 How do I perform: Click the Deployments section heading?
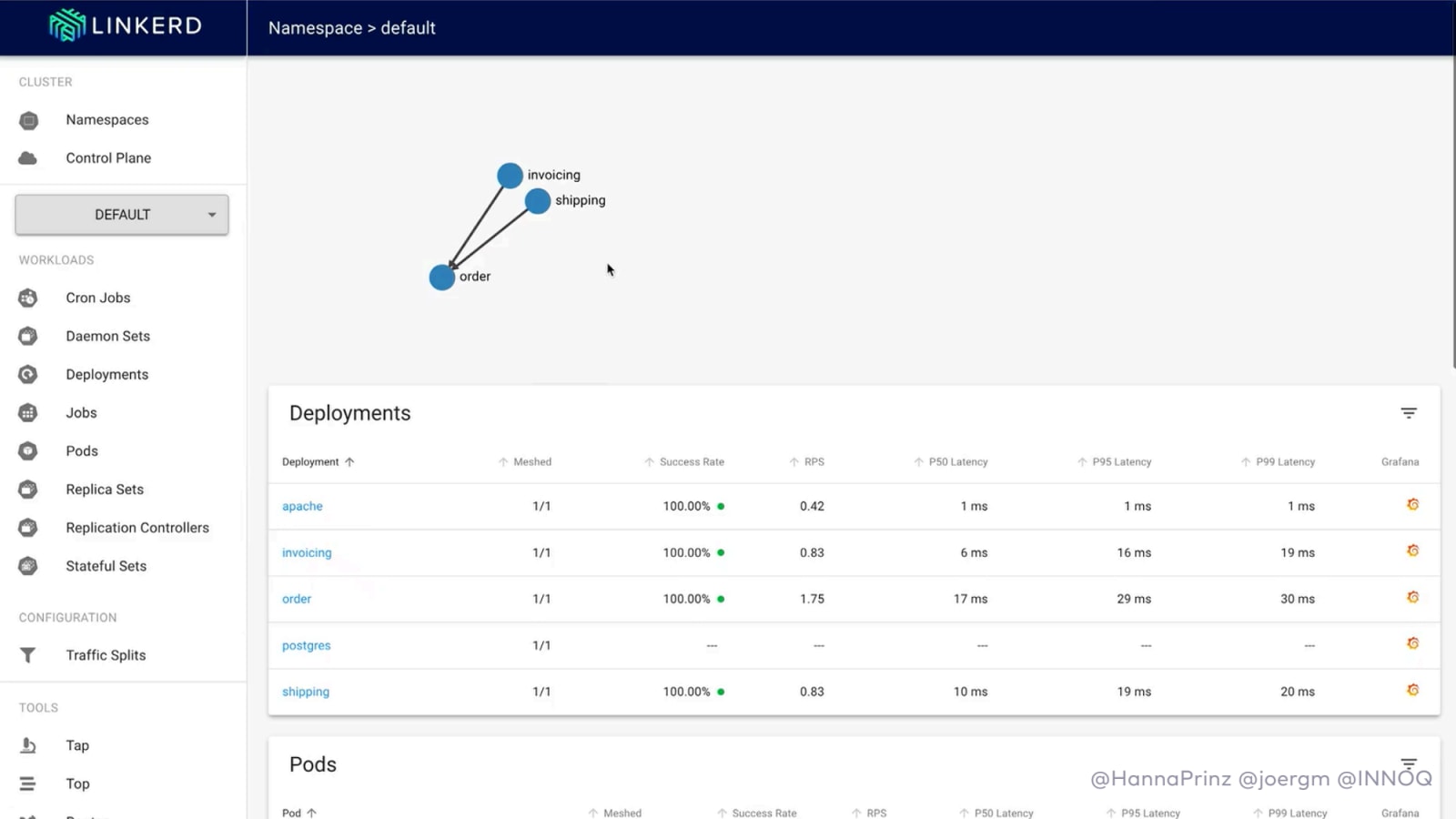(x=349, y=413)
